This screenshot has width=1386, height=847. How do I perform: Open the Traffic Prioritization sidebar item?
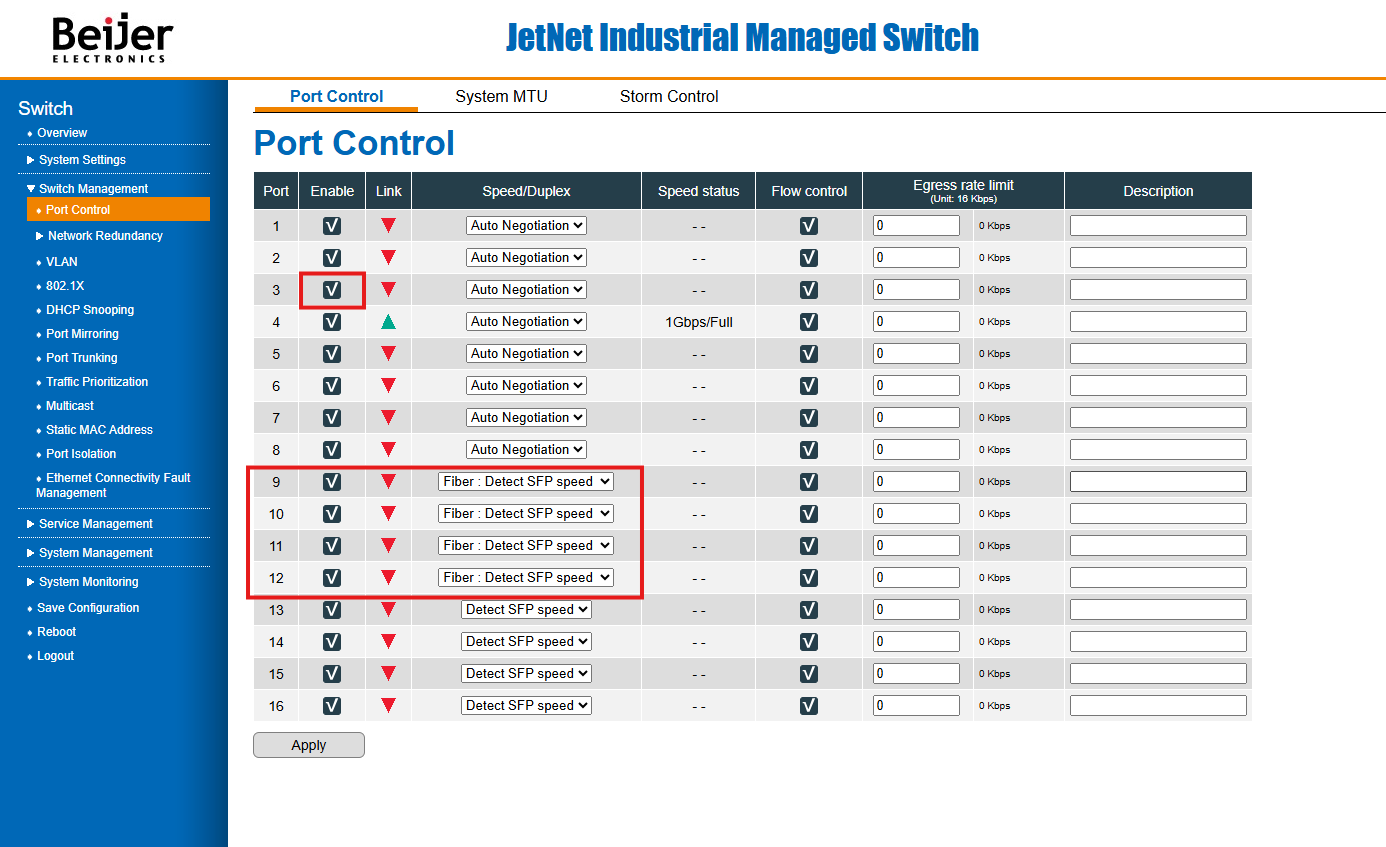(x=96, y=382)
